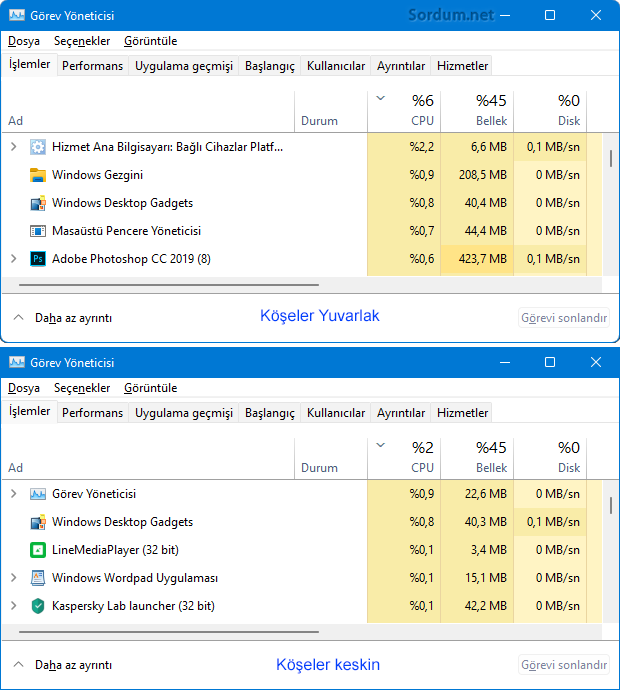Screen dimensions: 620x690
Task: Select the Kaspersky Lab launcher shield icon
Action: pyautogui.click(x=38, y=606)
